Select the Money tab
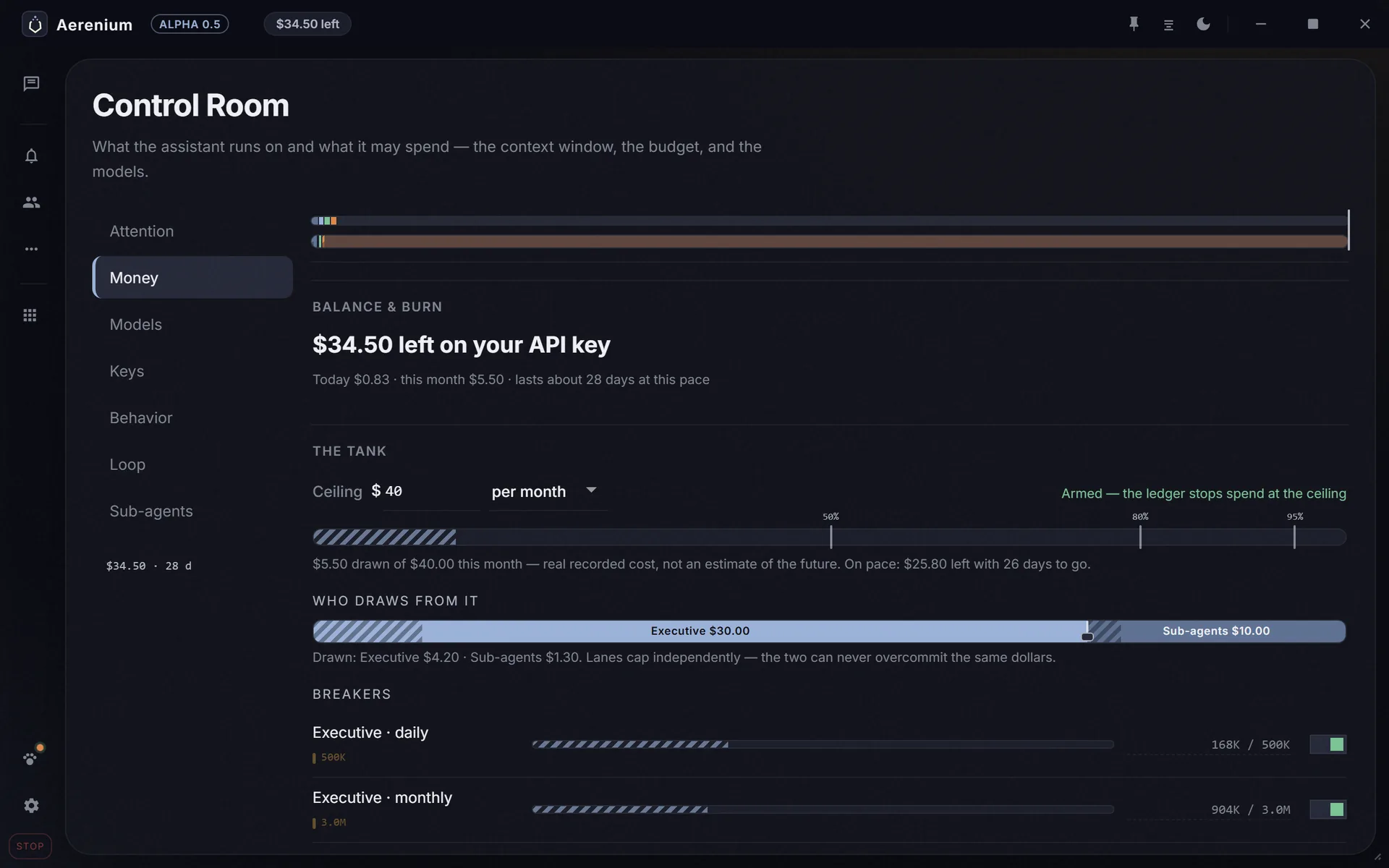Screen dimensions: 1389x868 (192, 278)
